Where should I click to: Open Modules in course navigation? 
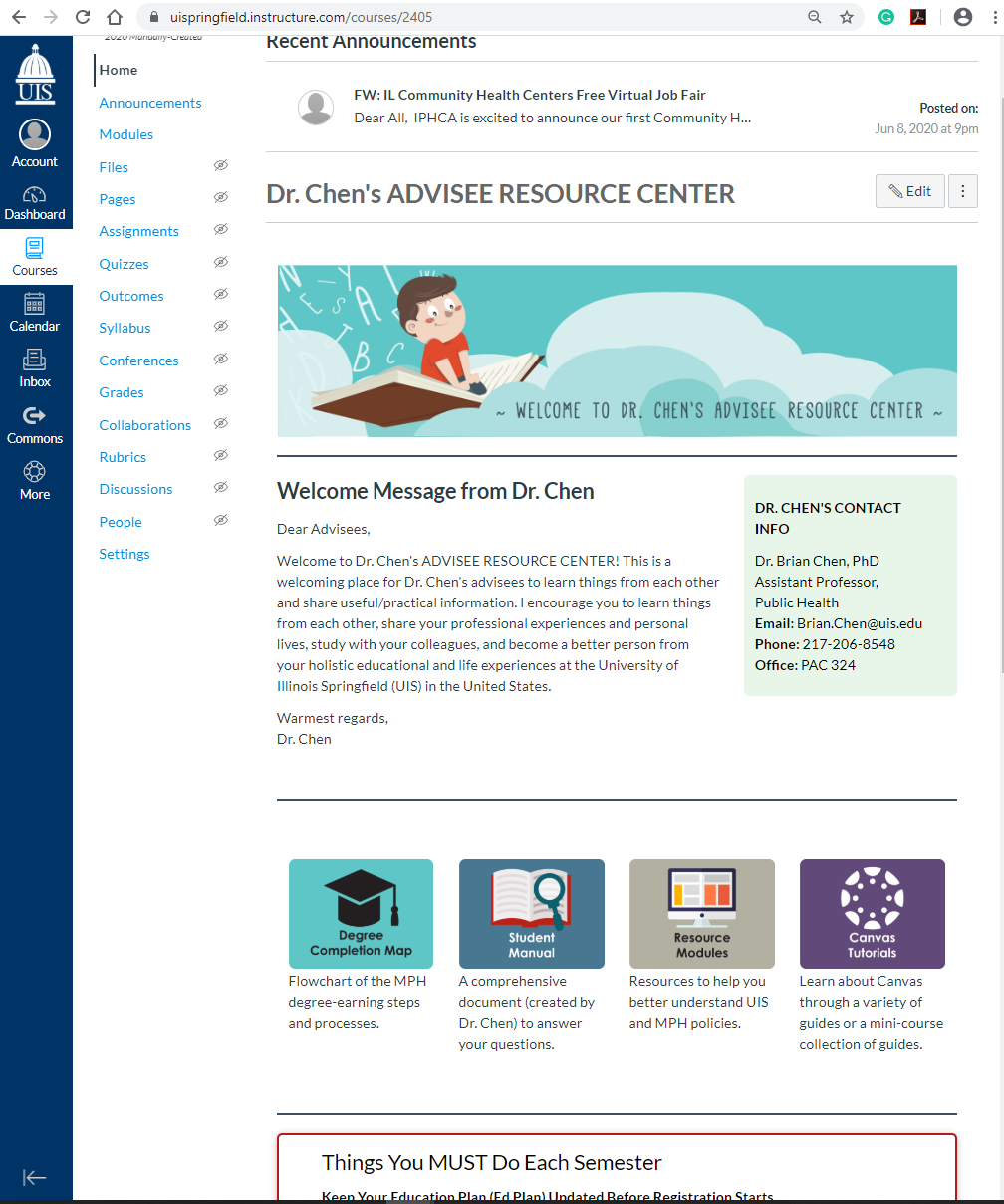[x=126, y=134]
